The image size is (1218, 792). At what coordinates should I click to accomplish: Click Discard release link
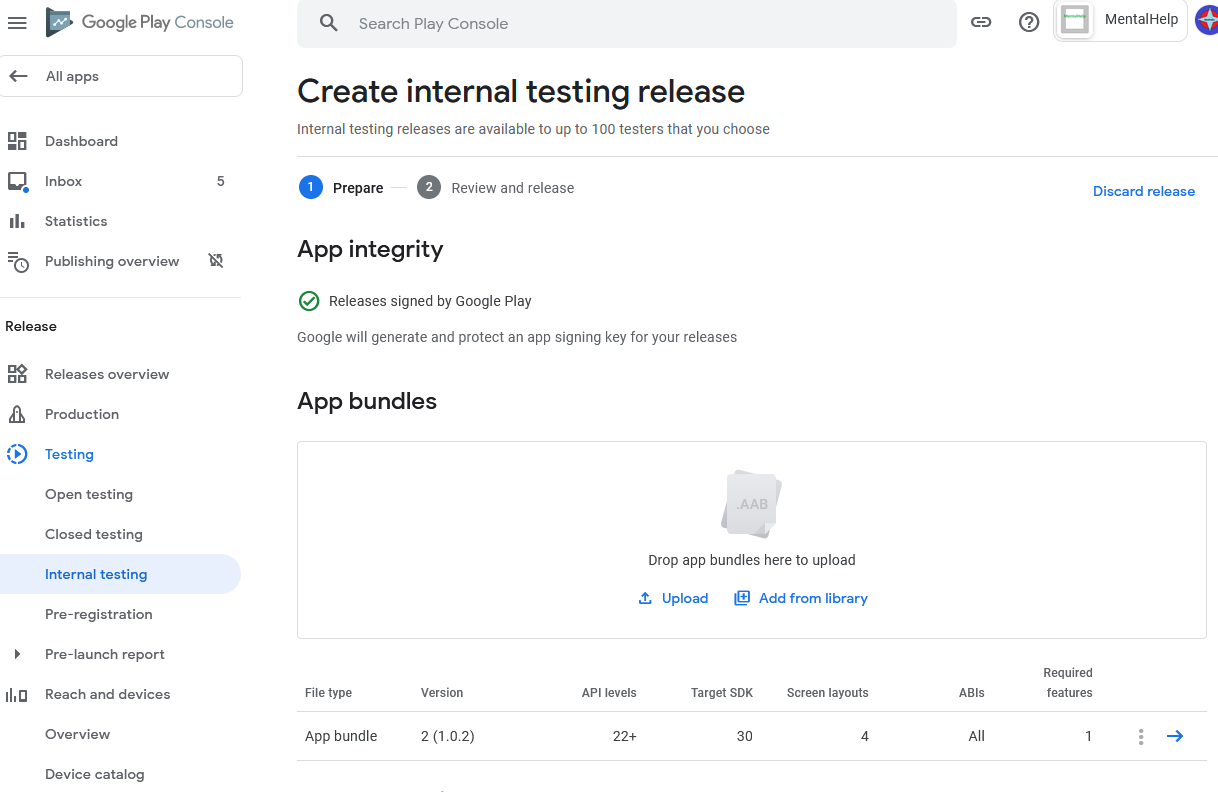point(1143,191)
